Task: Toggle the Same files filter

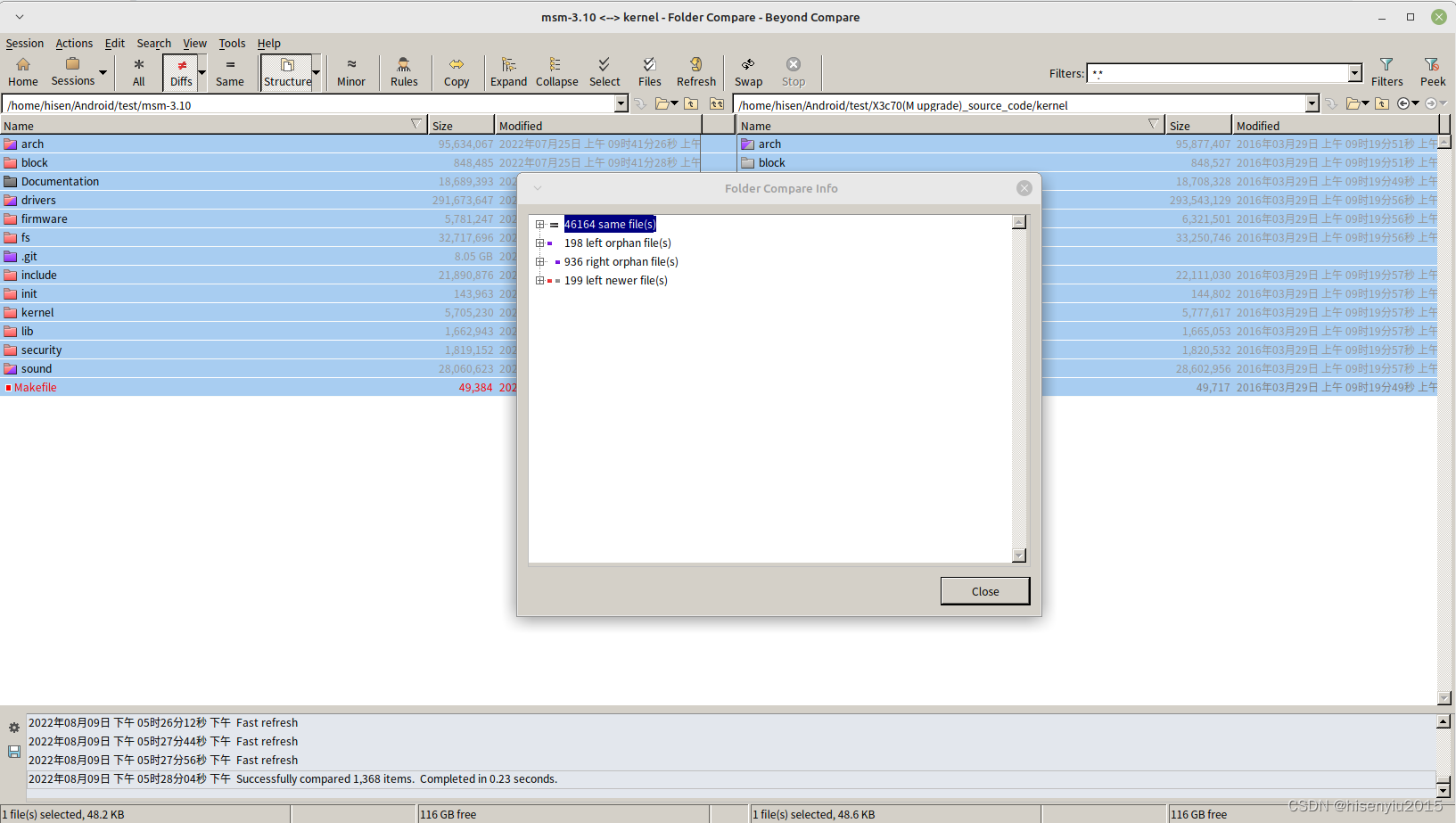Action: tap(230, 71)
